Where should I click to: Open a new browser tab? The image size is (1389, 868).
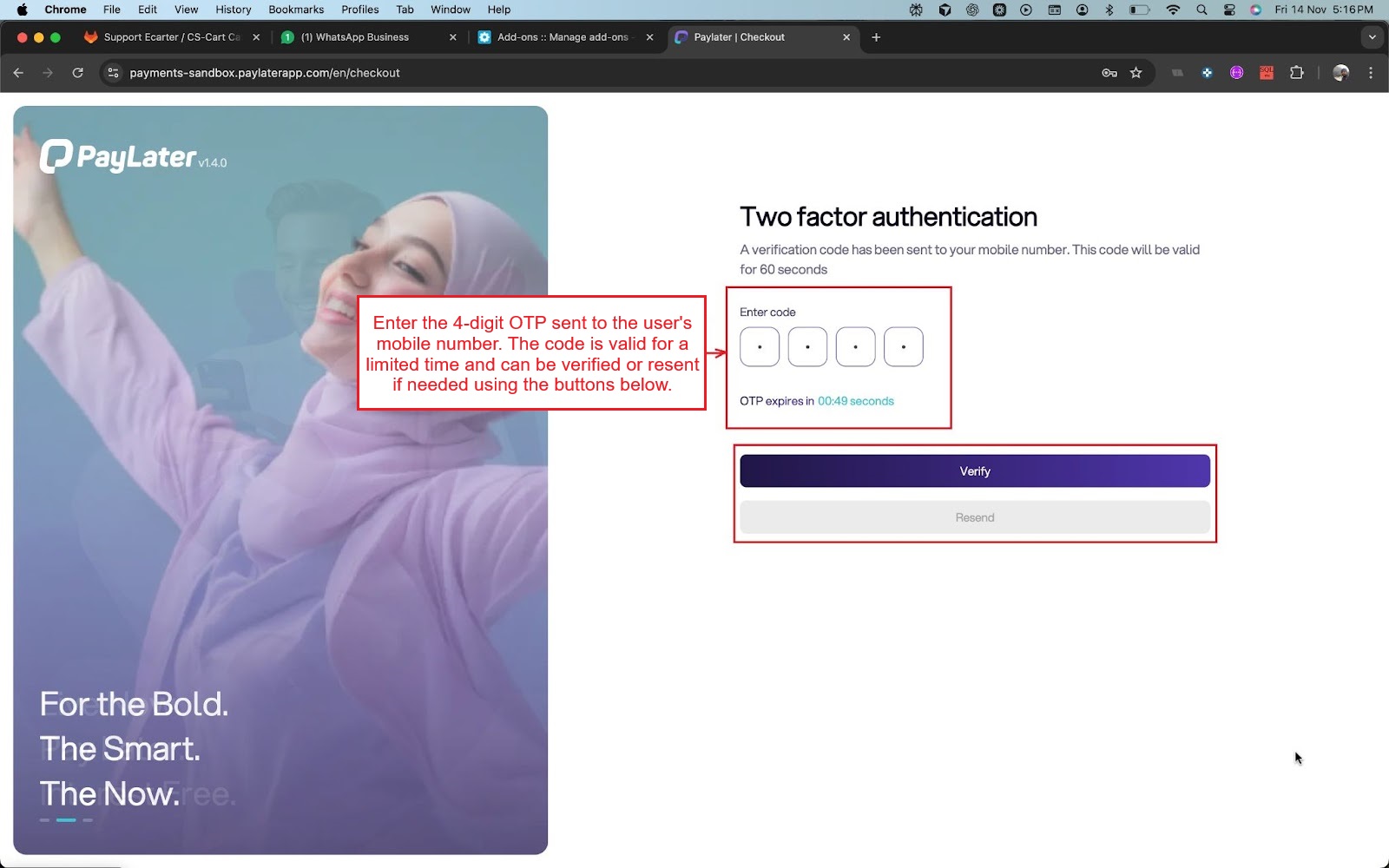876,37
